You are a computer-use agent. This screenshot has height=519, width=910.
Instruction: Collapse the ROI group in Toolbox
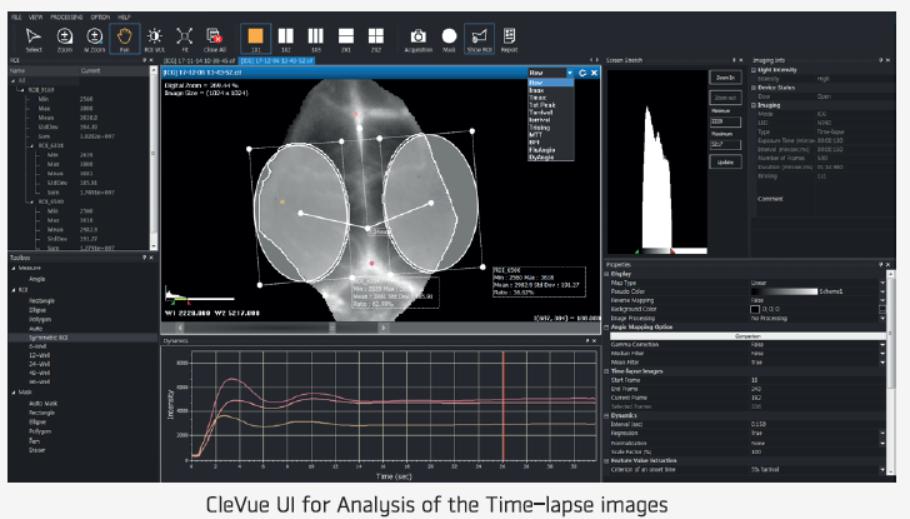[12, 288]
